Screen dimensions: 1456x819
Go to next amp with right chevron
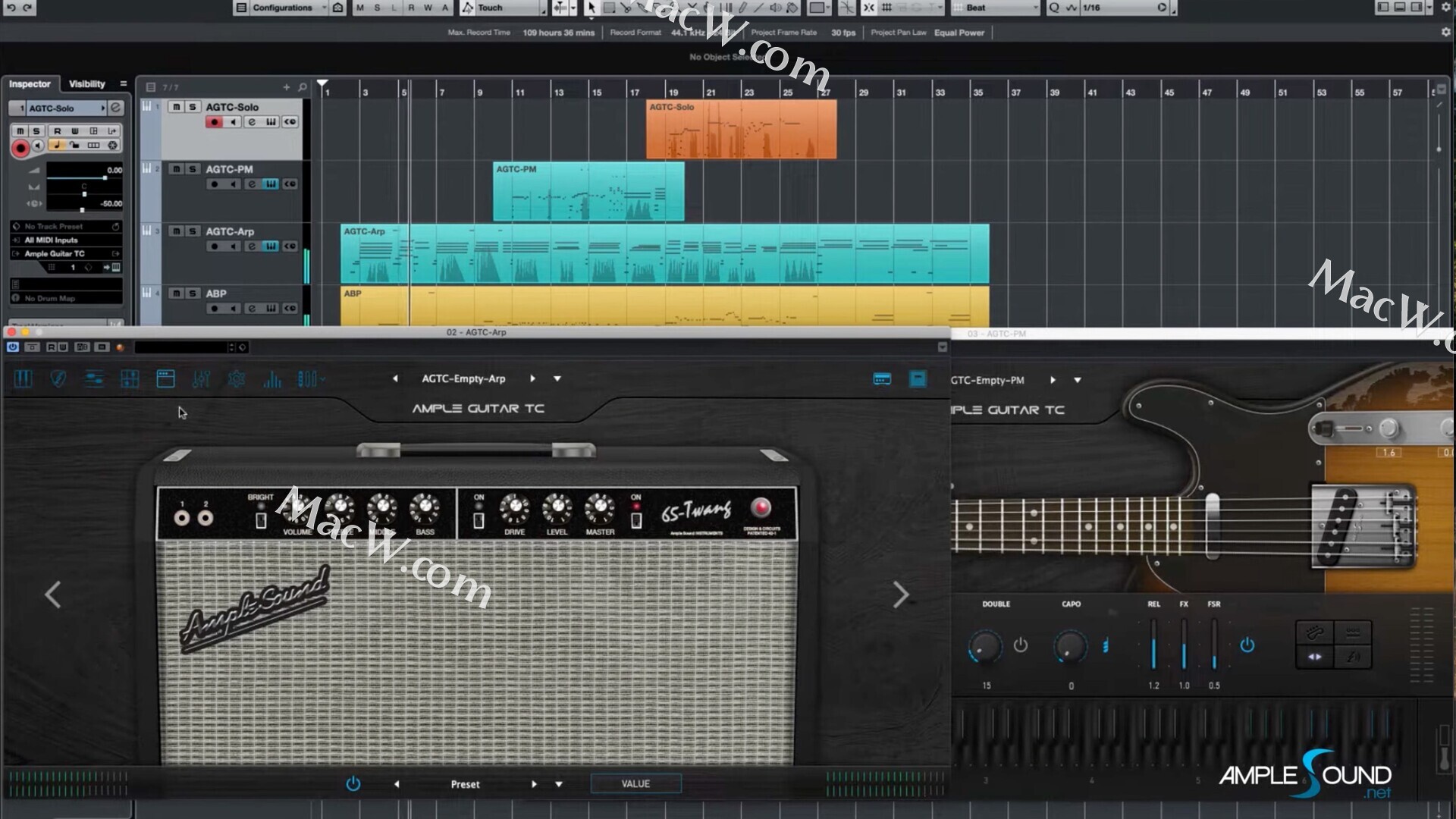coord(900,595)
